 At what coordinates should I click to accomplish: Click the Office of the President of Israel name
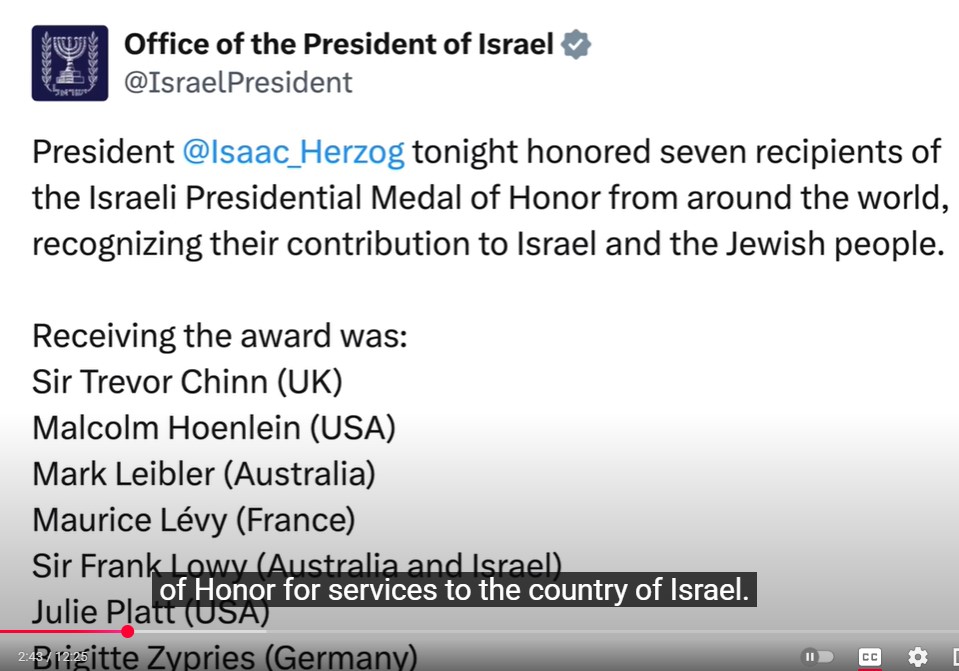click(338, 45)
